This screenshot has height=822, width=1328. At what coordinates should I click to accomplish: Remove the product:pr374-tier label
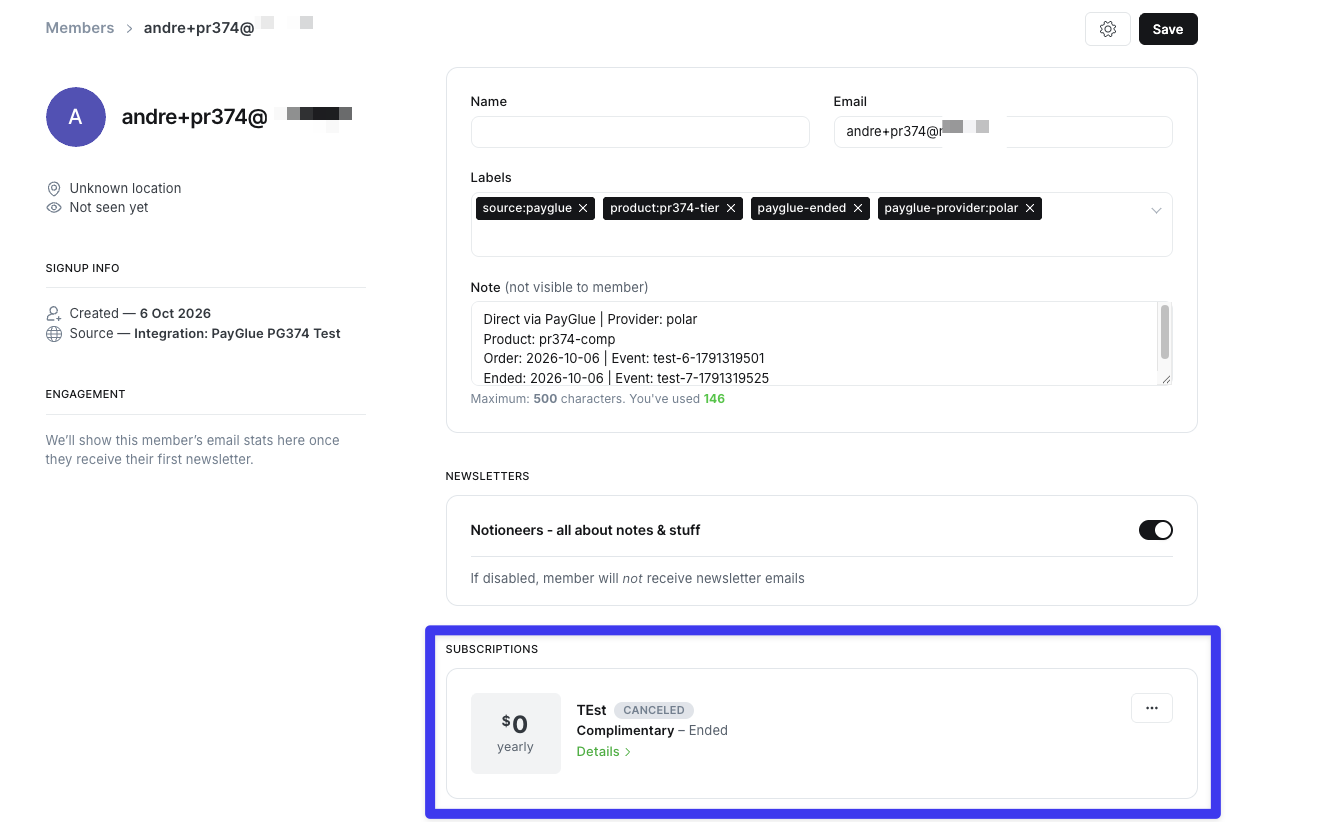pos(731,208)
